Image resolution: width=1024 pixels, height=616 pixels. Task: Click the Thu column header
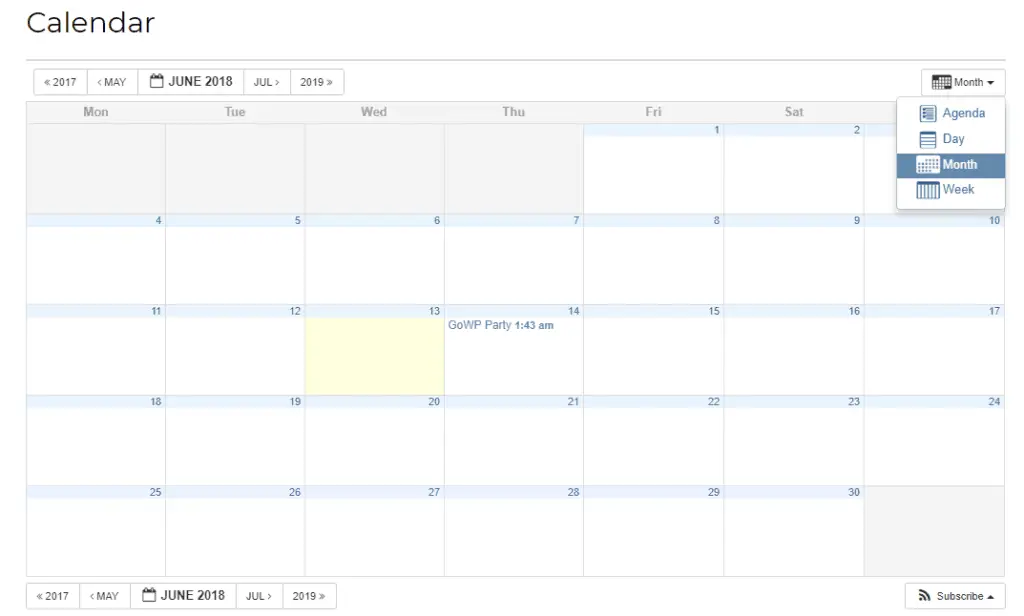point(514,112)
